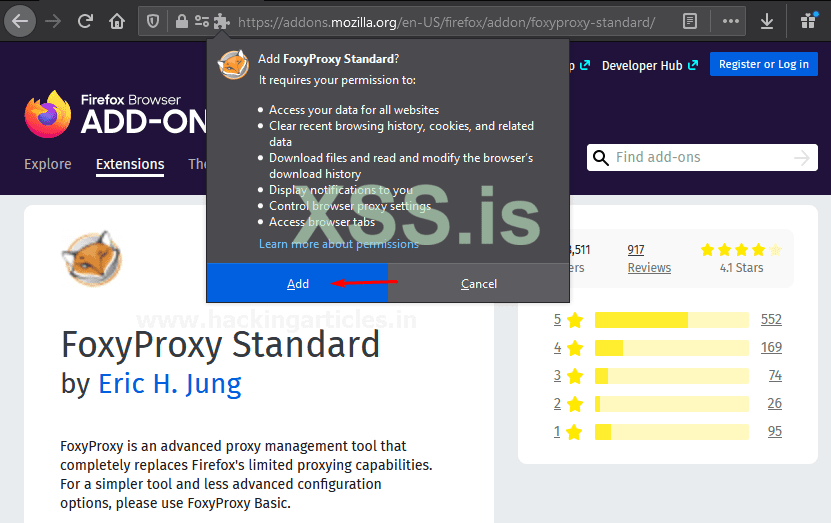Image resolution: width=831 pixels, height=523 pixels.
Task: Click the 5-star rating bar
Action: 671,320
